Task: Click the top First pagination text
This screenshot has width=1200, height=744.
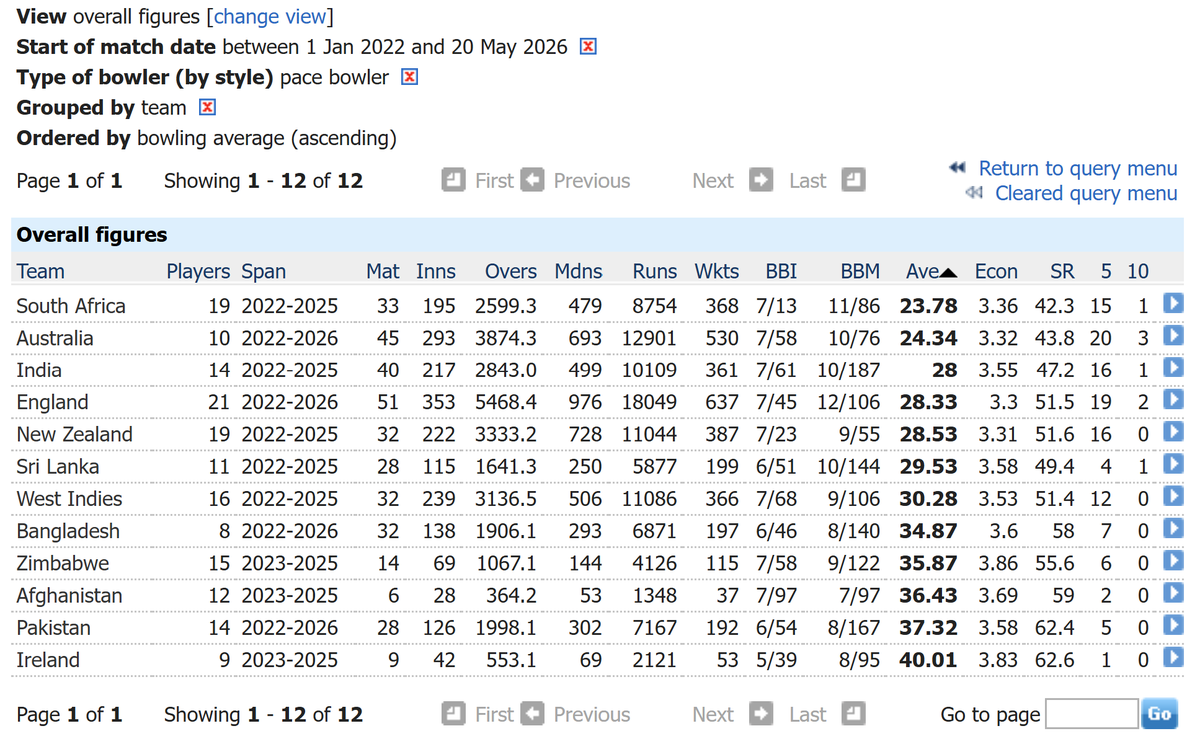Action: click(494, 180)
